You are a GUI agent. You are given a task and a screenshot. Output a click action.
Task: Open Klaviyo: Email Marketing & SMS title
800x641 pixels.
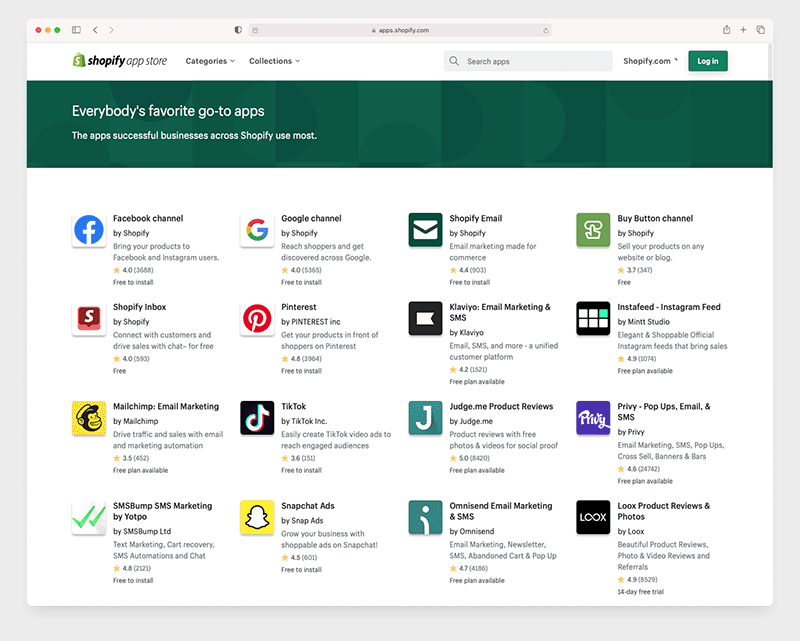click(x=500, y=312)
